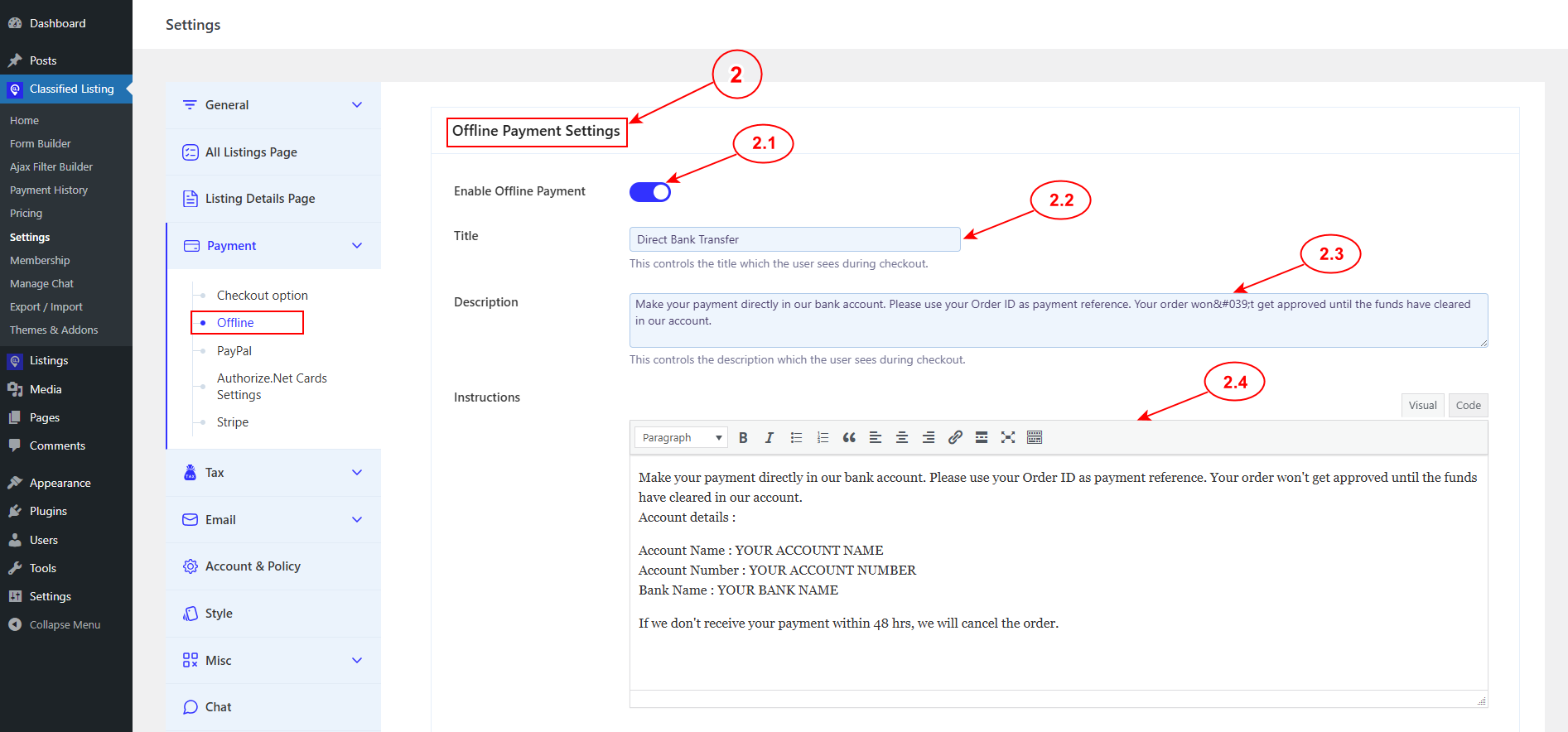Expand the General settings section
Image resolution: width=1568 pixels, height=732 pixels.
click(273, 105)
